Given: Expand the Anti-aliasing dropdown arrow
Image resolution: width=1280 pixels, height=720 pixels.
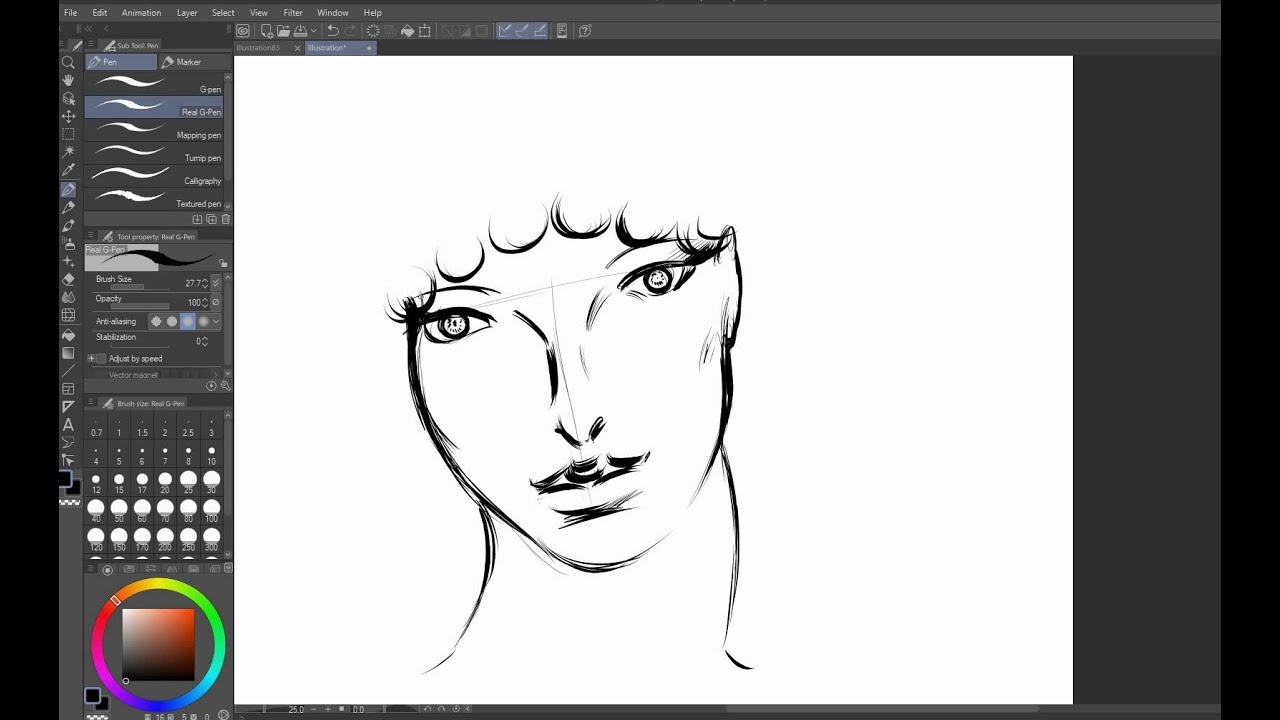Looking at the screenshot, I should [216, 321].
